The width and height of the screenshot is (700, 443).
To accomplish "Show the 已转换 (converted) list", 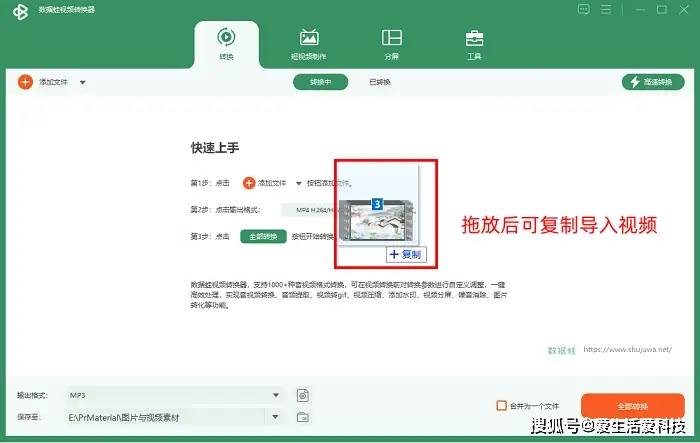I will (x=381, y=82).
